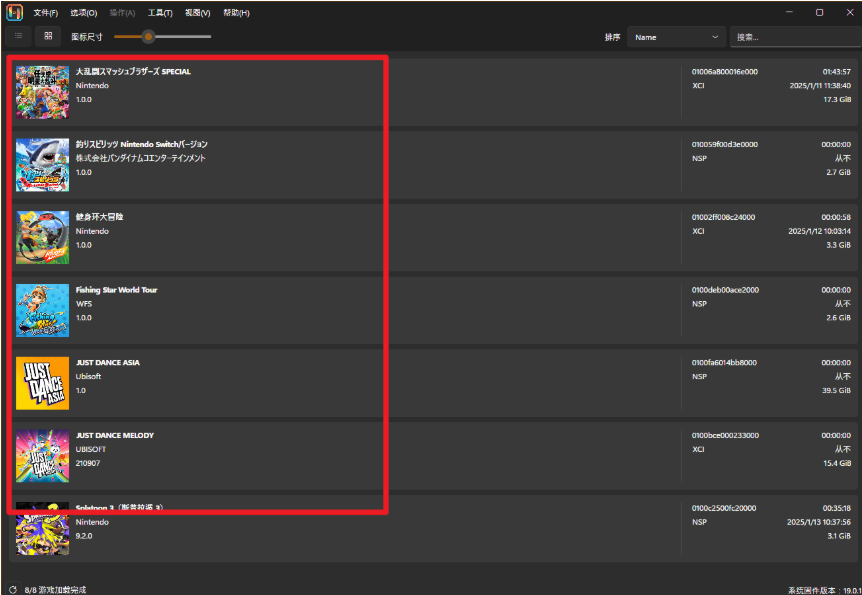Select the Splatoon 3 cover icon

tap(42, 532)
